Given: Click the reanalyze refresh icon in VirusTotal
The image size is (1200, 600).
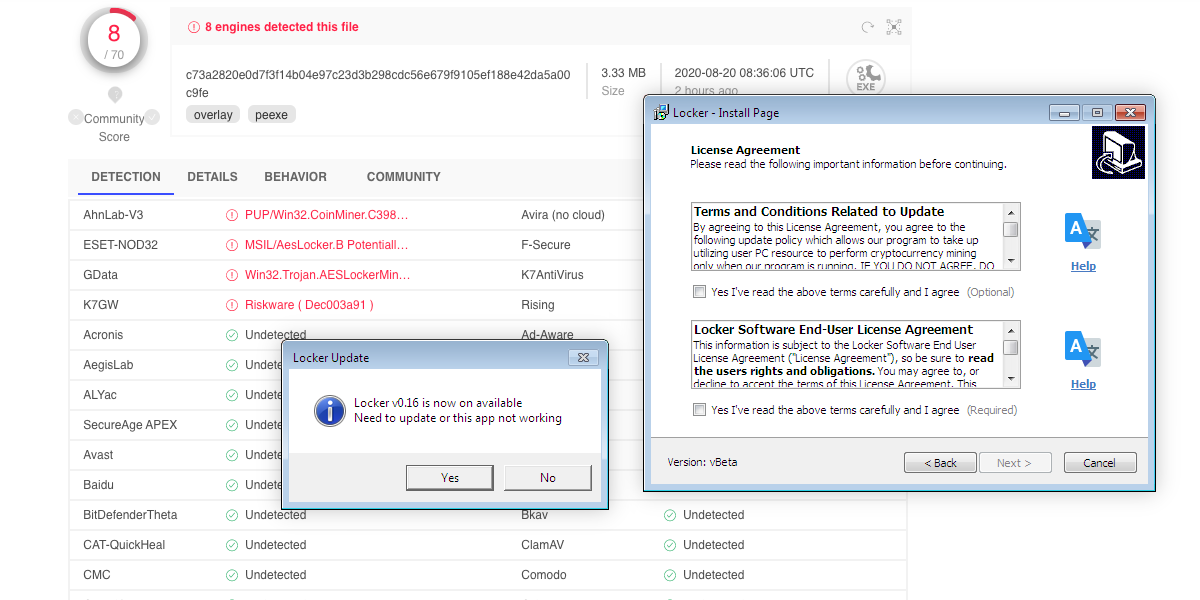Looking at the screenshot, I should 867,27.
